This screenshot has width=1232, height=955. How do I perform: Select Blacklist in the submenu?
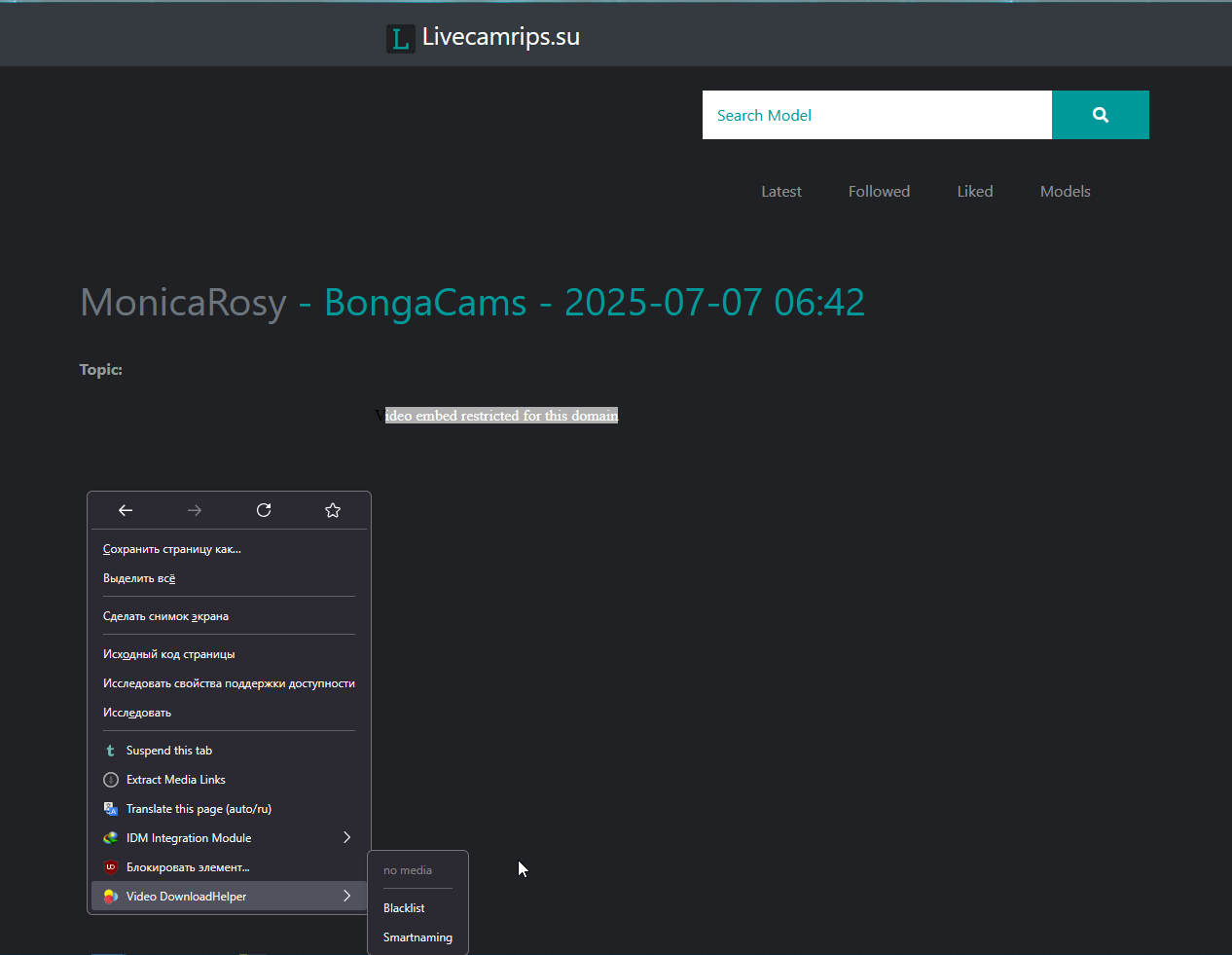(x=417, y=908)
